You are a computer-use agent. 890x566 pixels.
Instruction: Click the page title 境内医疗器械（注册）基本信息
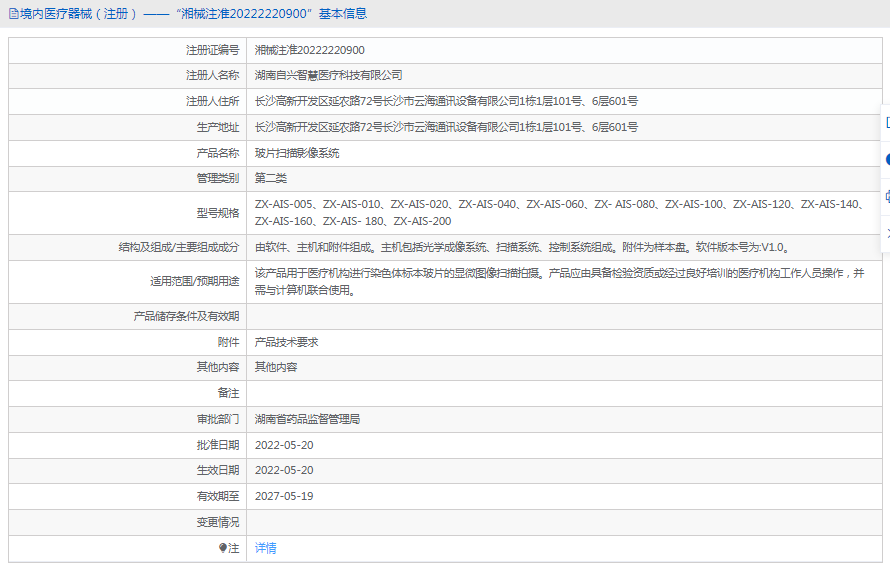point(193,14)
